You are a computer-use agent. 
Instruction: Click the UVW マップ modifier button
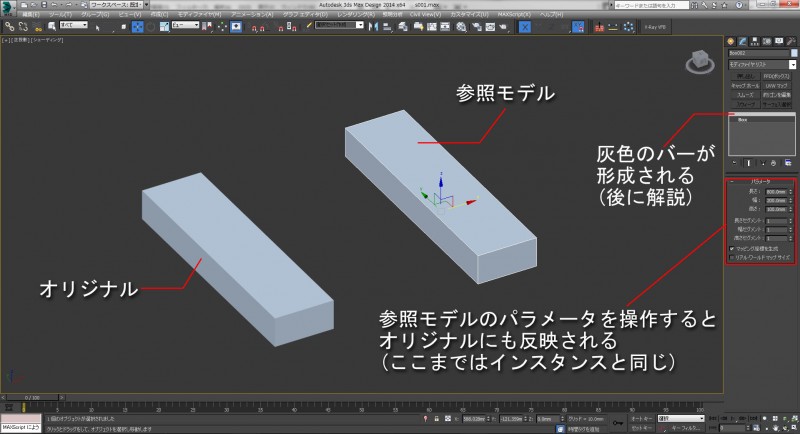click(x=777, y=84)
